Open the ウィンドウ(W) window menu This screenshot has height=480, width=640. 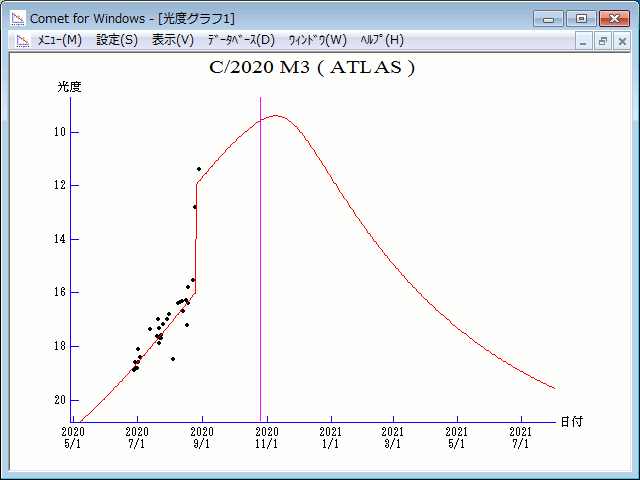317,40
